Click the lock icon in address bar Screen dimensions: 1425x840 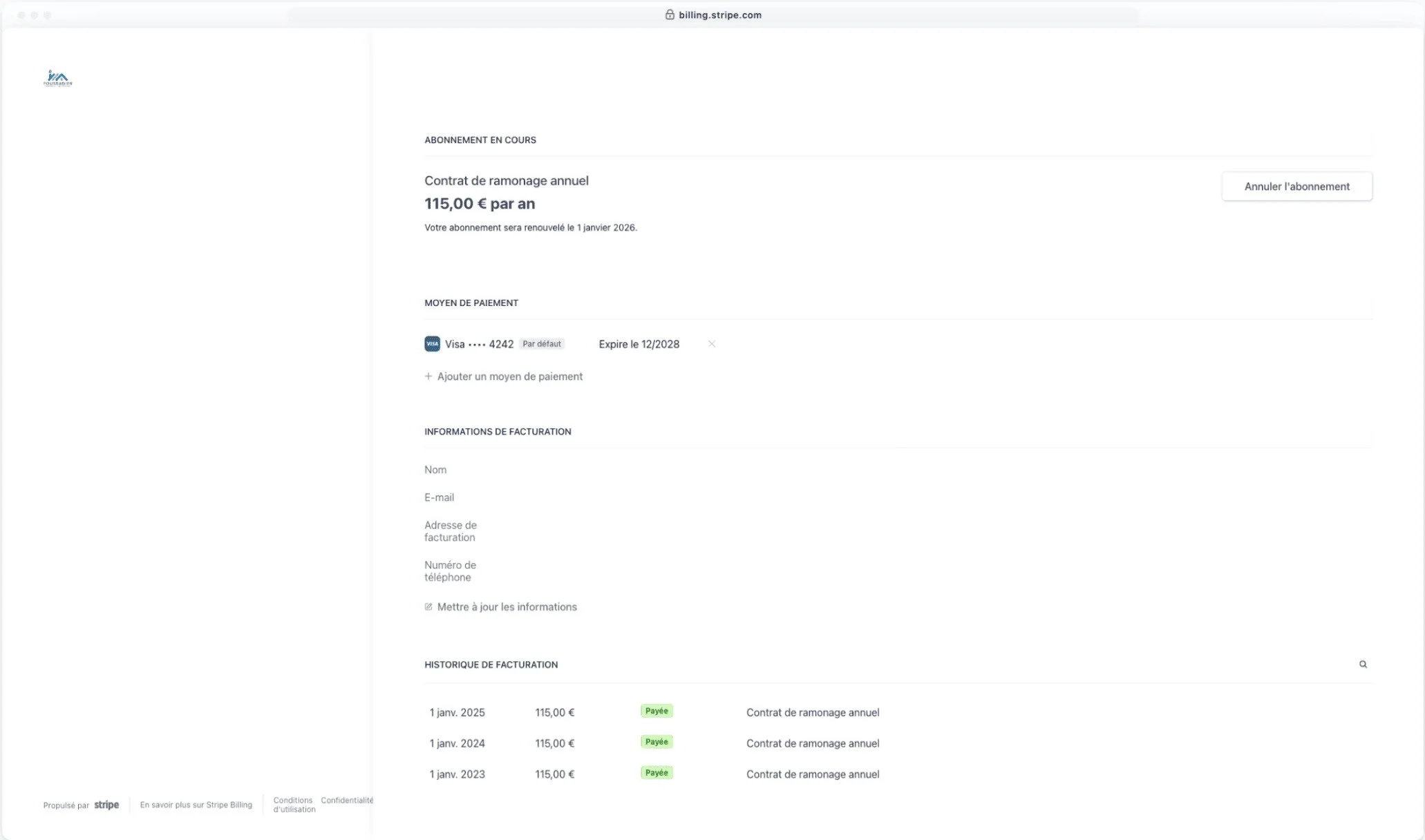669,15
